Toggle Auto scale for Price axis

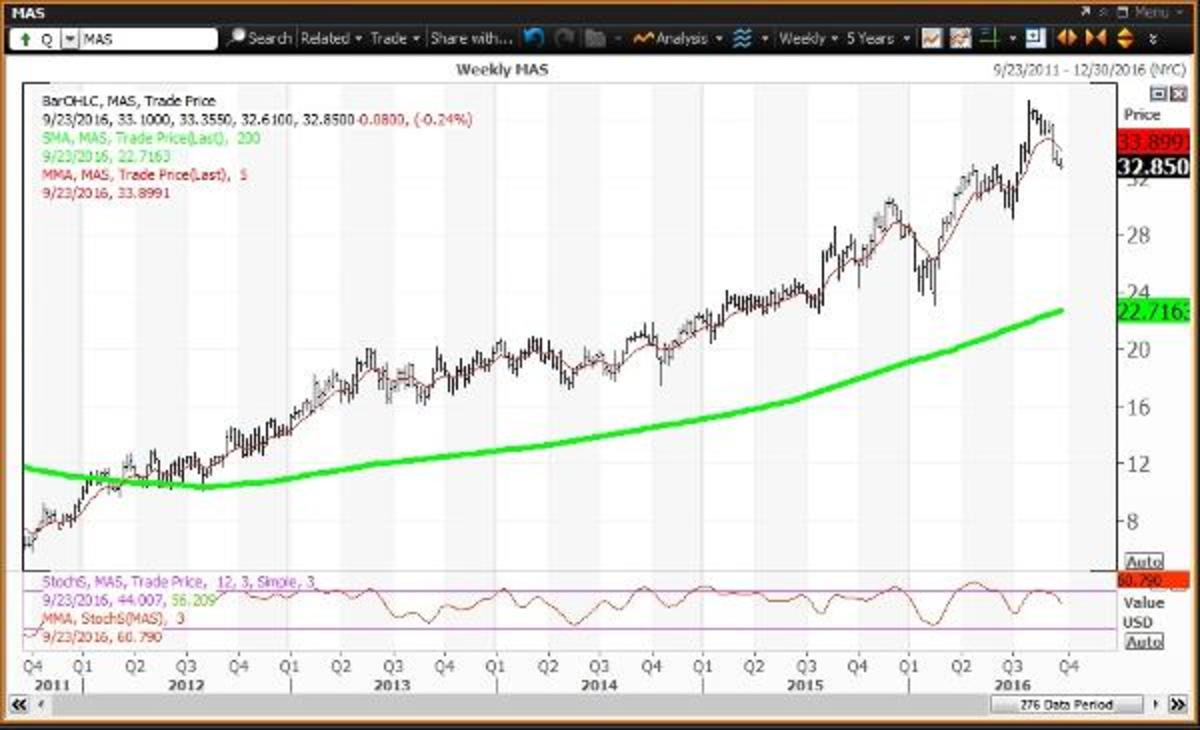[1144, 561]
